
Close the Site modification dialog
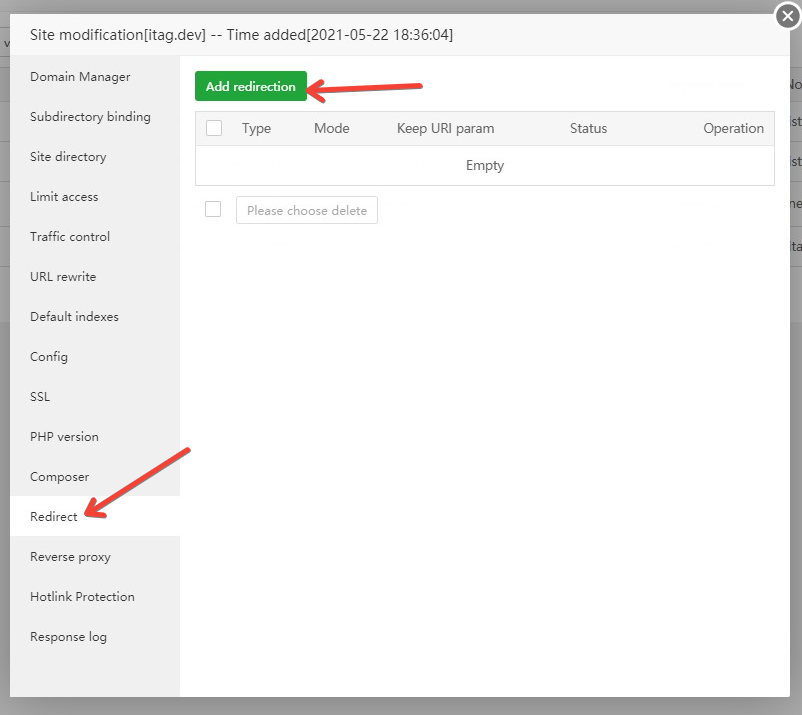788,16
